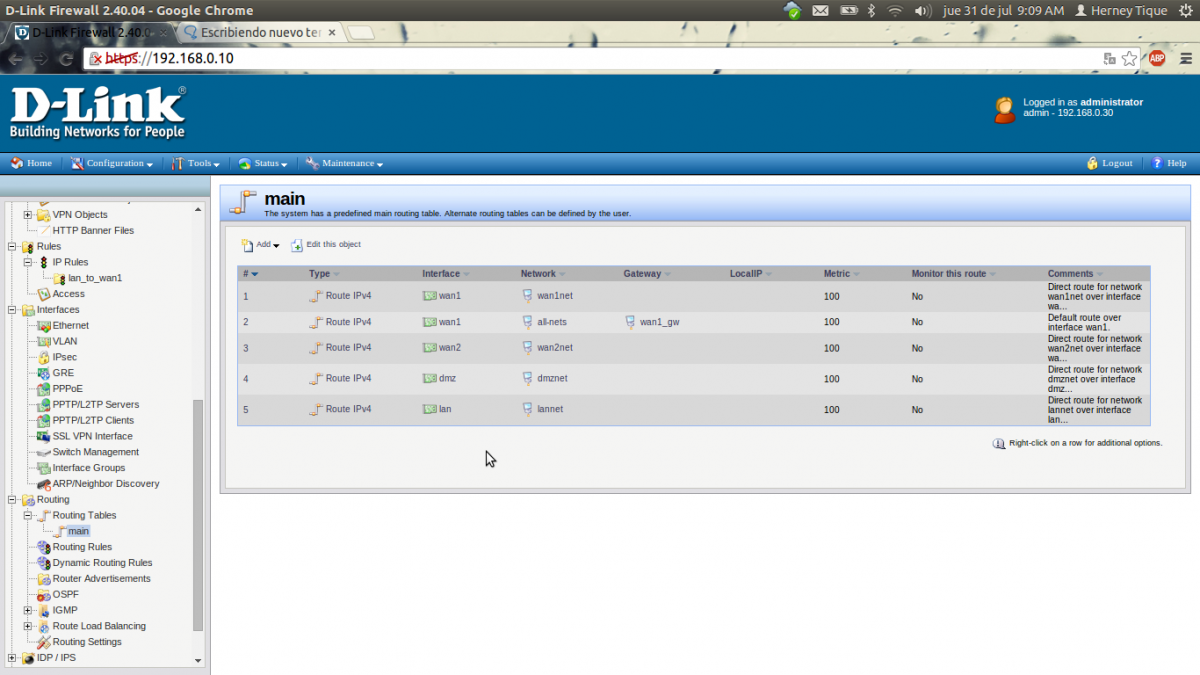The width and height of the screenshot is (1200, 675).
Task: Expand the Route Load Balancing node
Action: [28, 626]
